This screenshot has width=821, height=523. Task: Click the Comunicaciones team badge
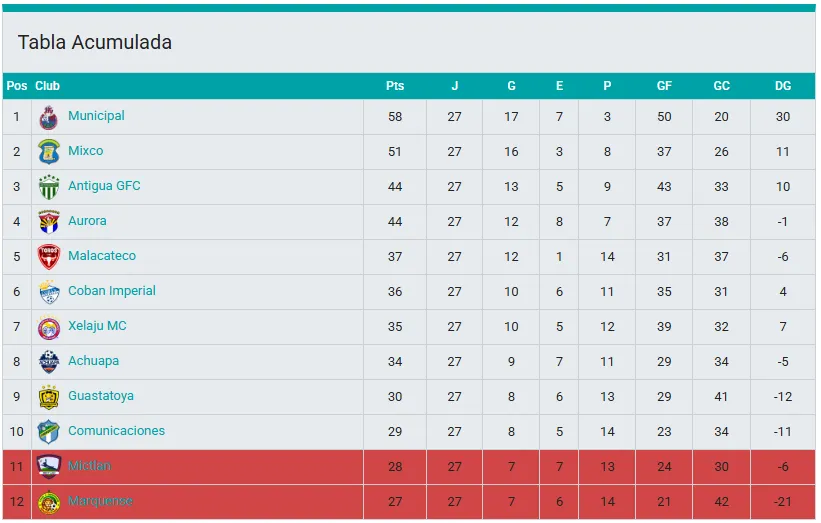(x=49, y=432)
